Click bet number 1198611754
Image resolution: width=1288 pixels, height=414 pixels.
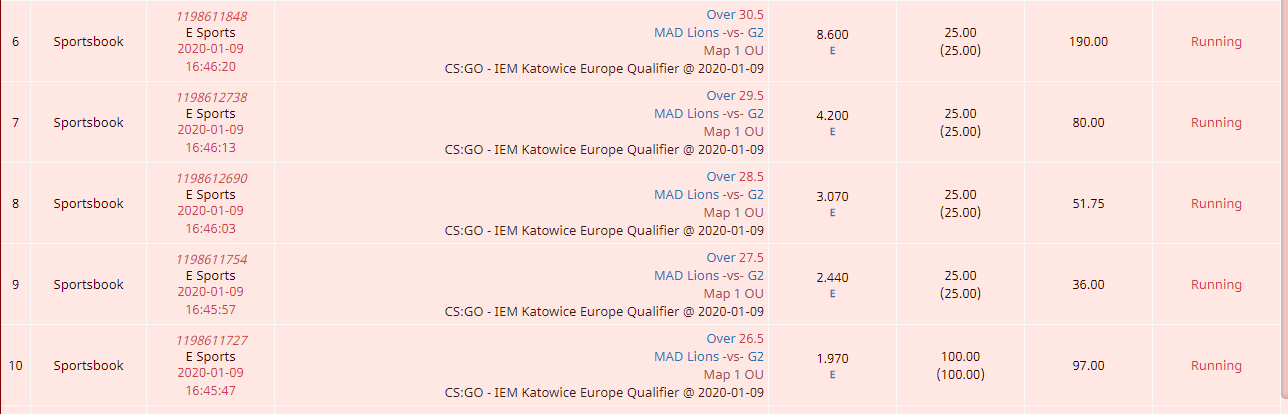[211, 259]
